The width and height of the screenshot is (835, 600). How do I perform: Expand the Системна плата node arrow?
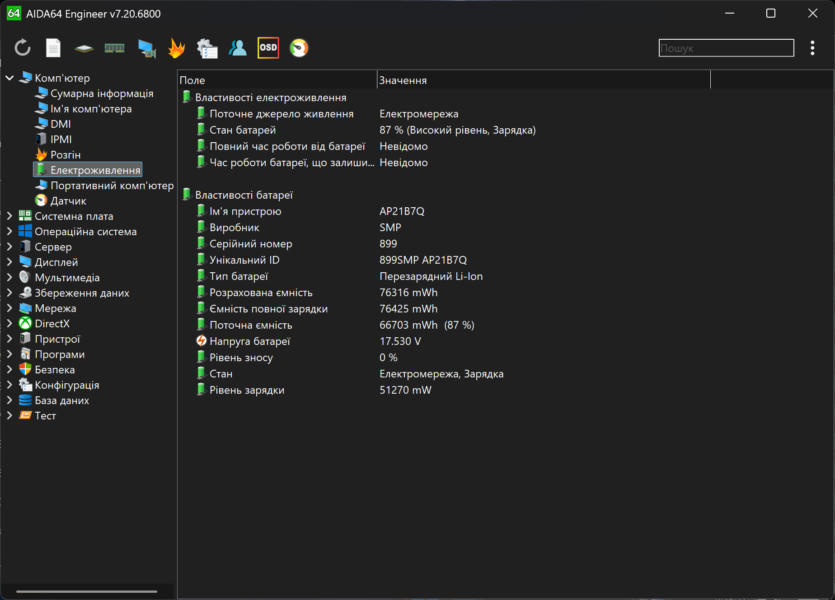coord(9,216)
